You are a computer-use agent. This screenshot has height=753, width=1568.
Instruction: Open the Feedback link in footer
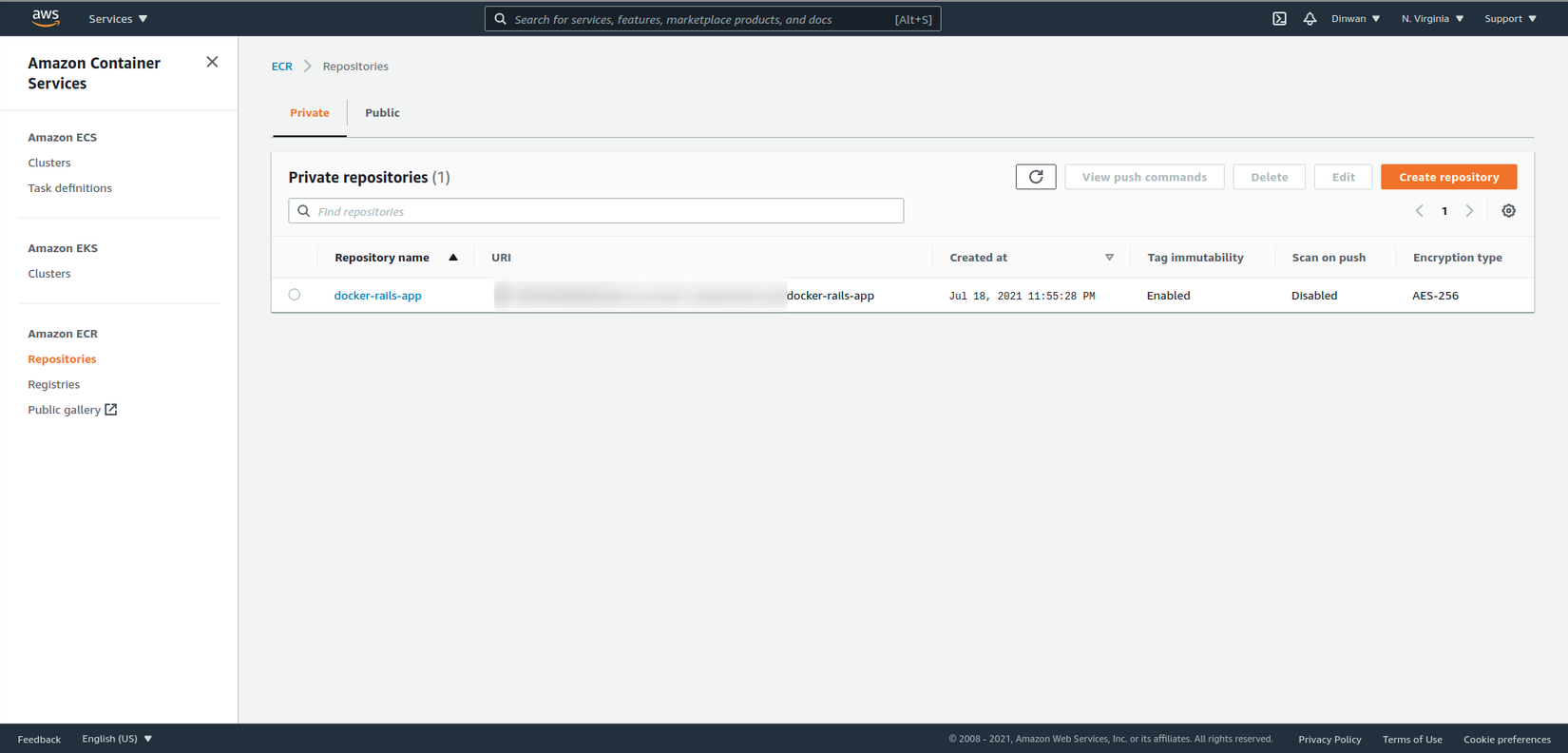point(39,739)
